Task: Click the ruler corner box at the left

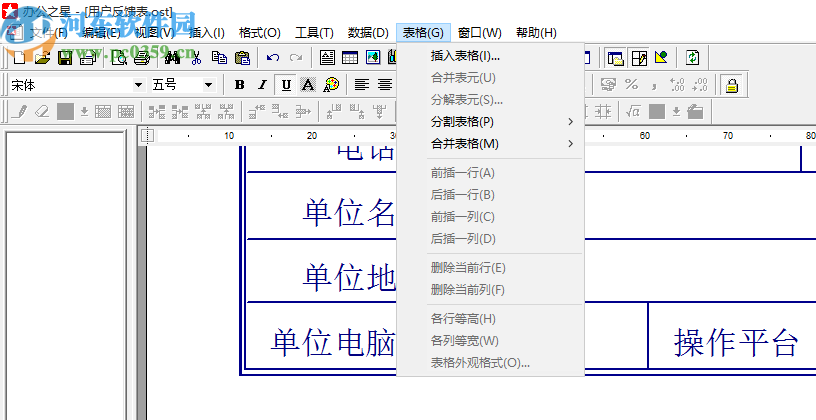Action: click(148, 136)
